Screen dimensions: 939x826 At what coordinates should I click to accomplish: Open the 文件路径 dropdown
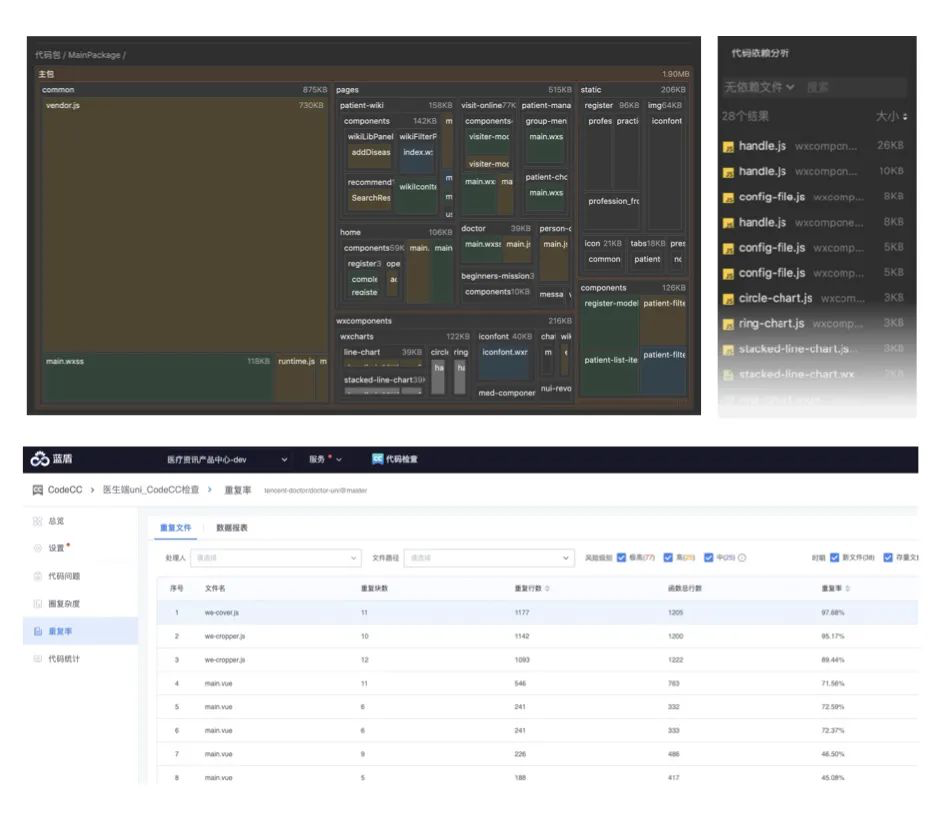pyautogui.click(x=489, y=558)
